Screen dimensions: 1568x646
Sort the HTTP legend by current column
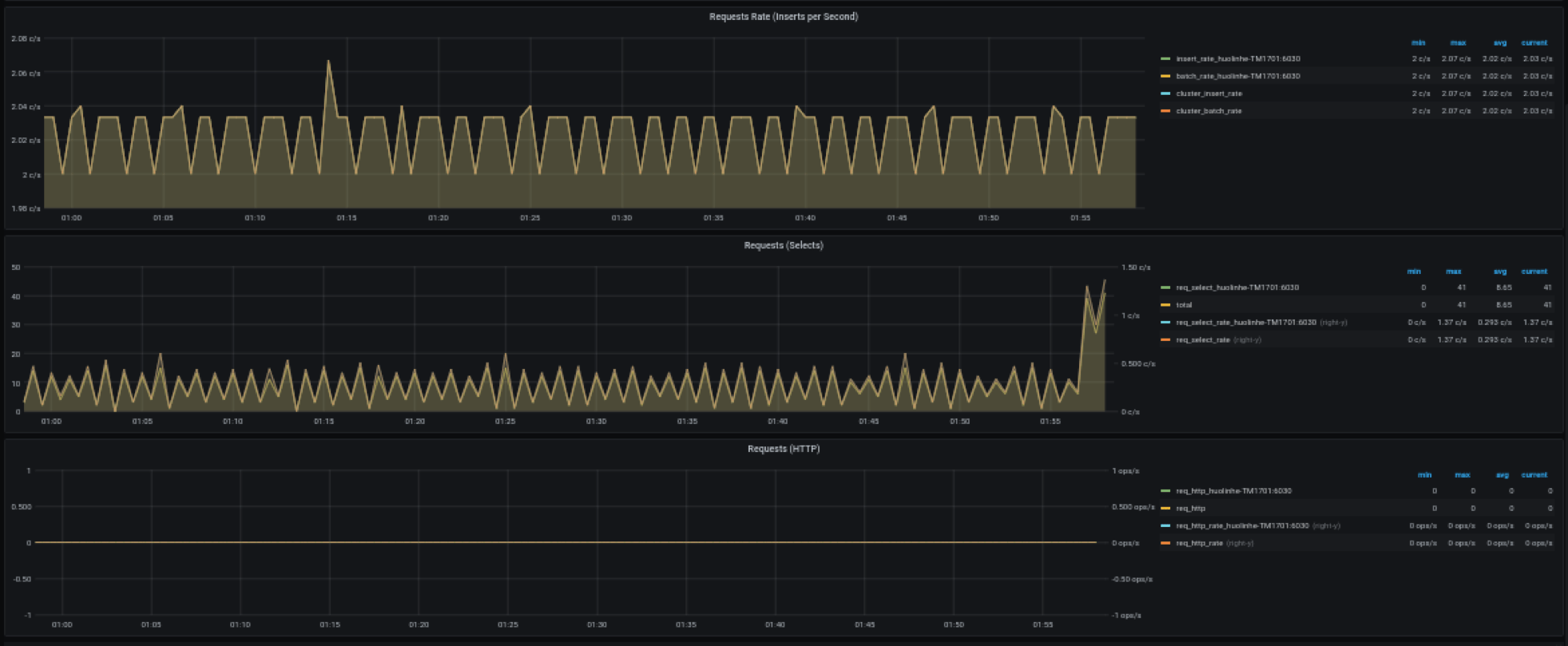coord(1534,475)
